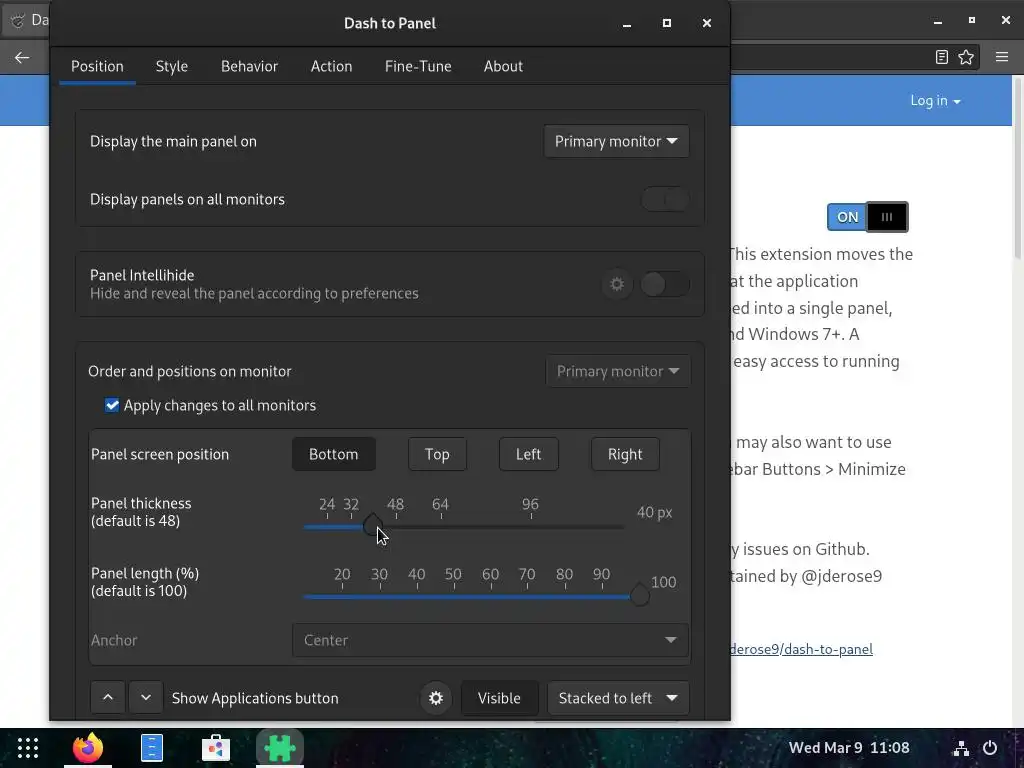Open the browser hamburger menu
The image size is (1024, 768).
(1002, 57)
